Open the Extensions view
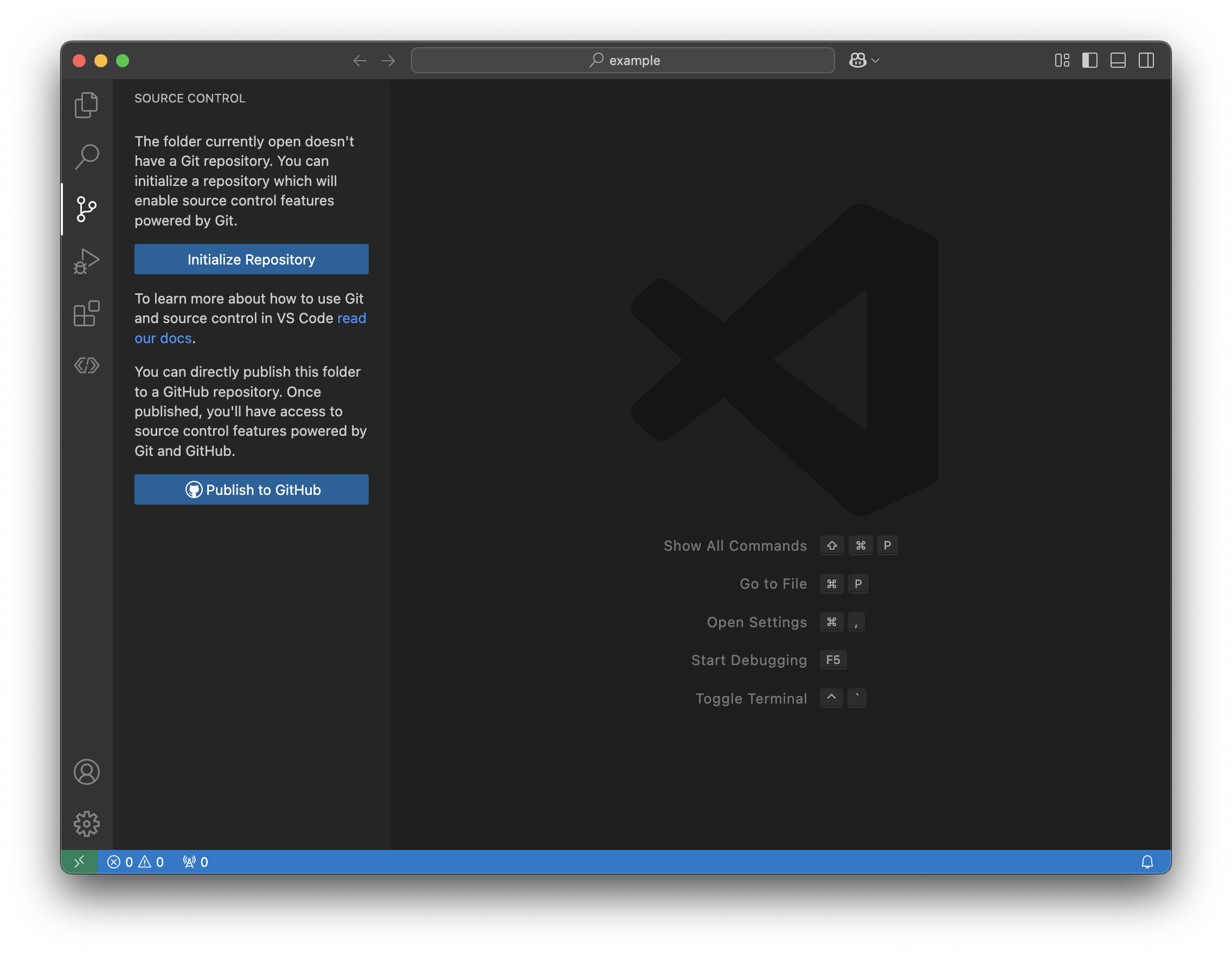1232x954 pixels. point(86,313)
